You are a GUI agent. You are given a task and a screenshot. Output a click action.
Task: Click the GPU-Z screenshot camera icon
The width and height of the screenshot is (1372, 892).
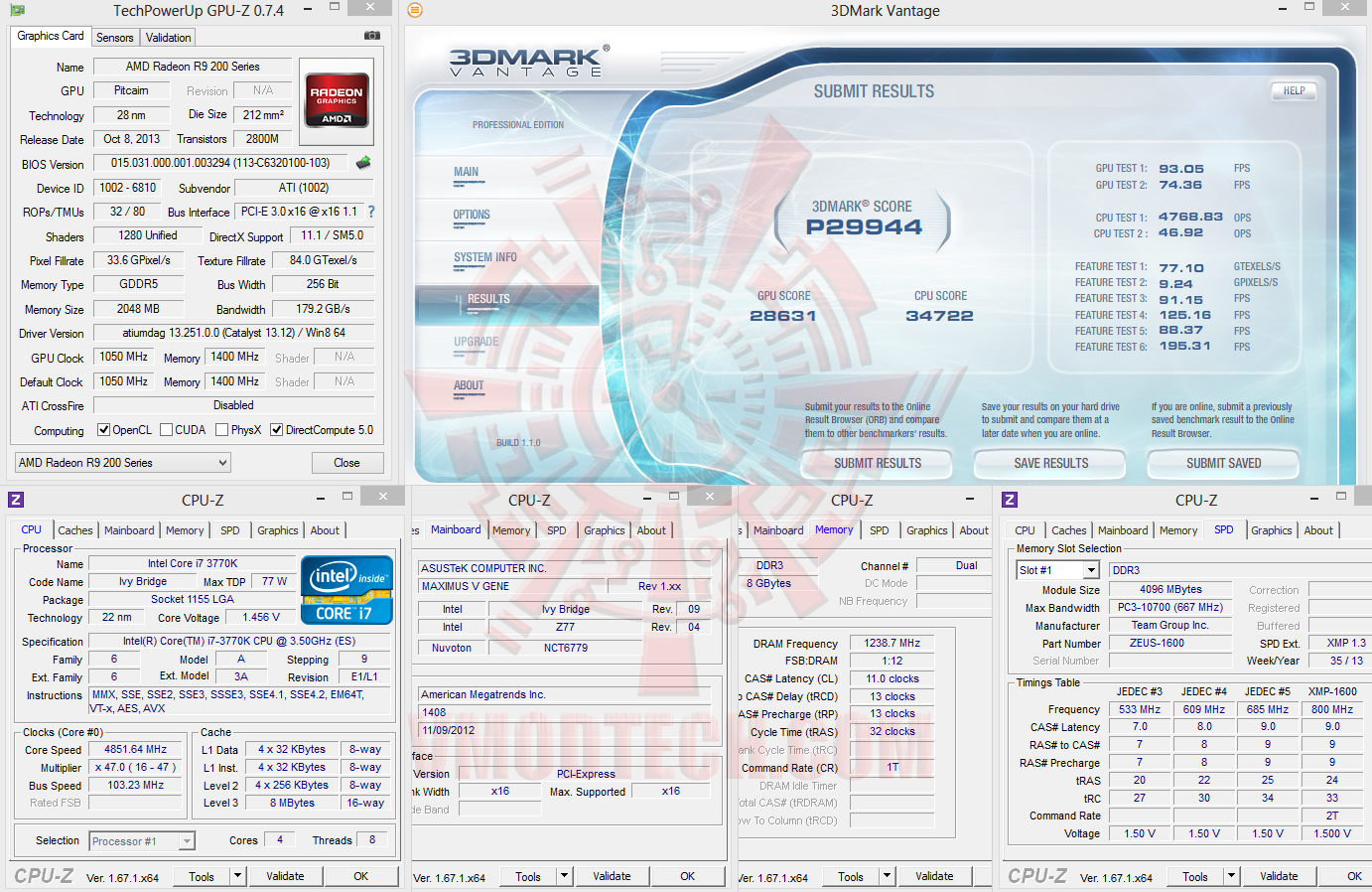(372, 36)
